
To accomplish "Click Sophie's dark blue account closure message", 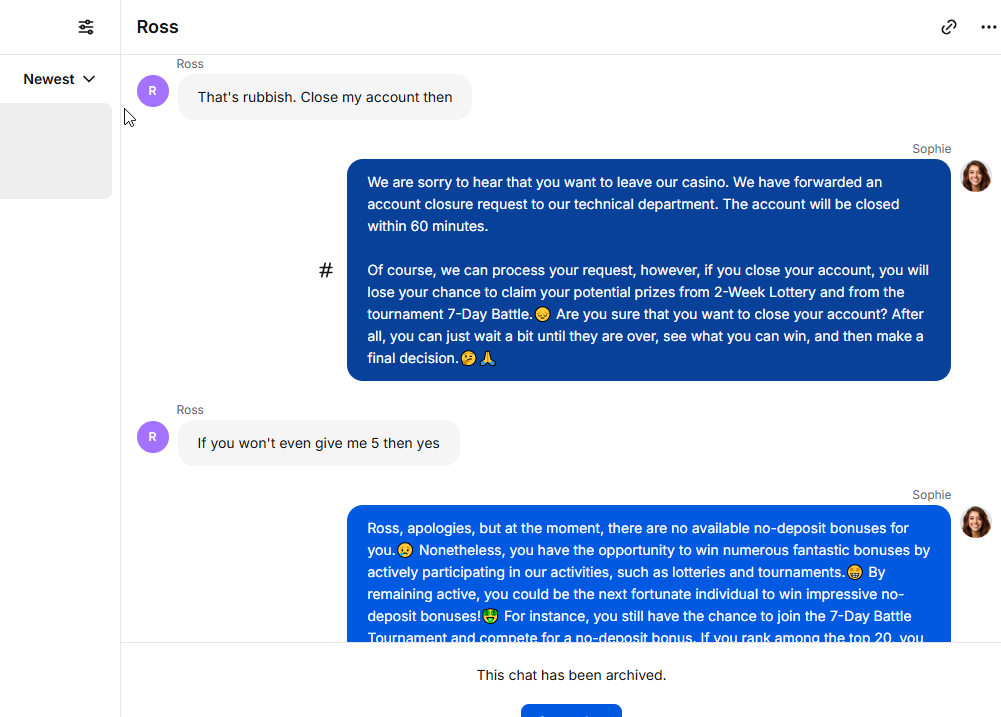I will [648, 270].
